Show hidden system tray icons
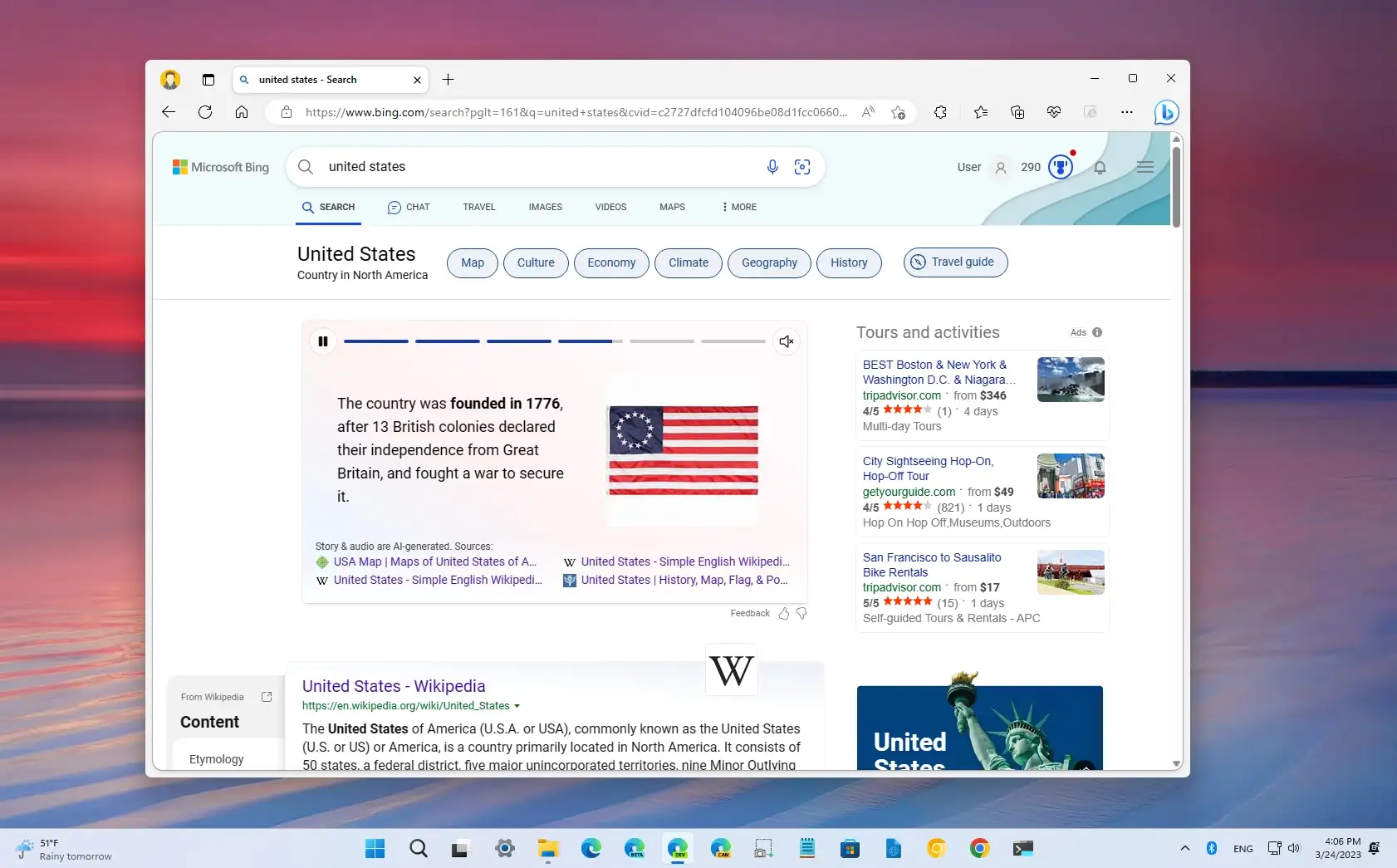Viewport: 1397px width, 868px height. coord(1185,848)
